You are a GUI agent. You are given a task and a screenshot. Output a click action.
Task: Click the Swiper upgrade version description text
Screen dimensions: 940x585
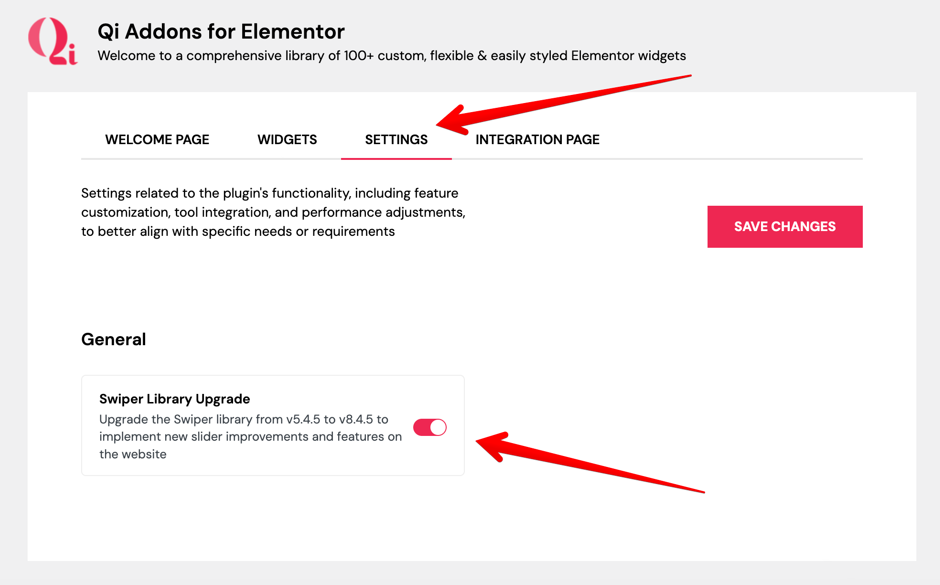tap(251, 436)
